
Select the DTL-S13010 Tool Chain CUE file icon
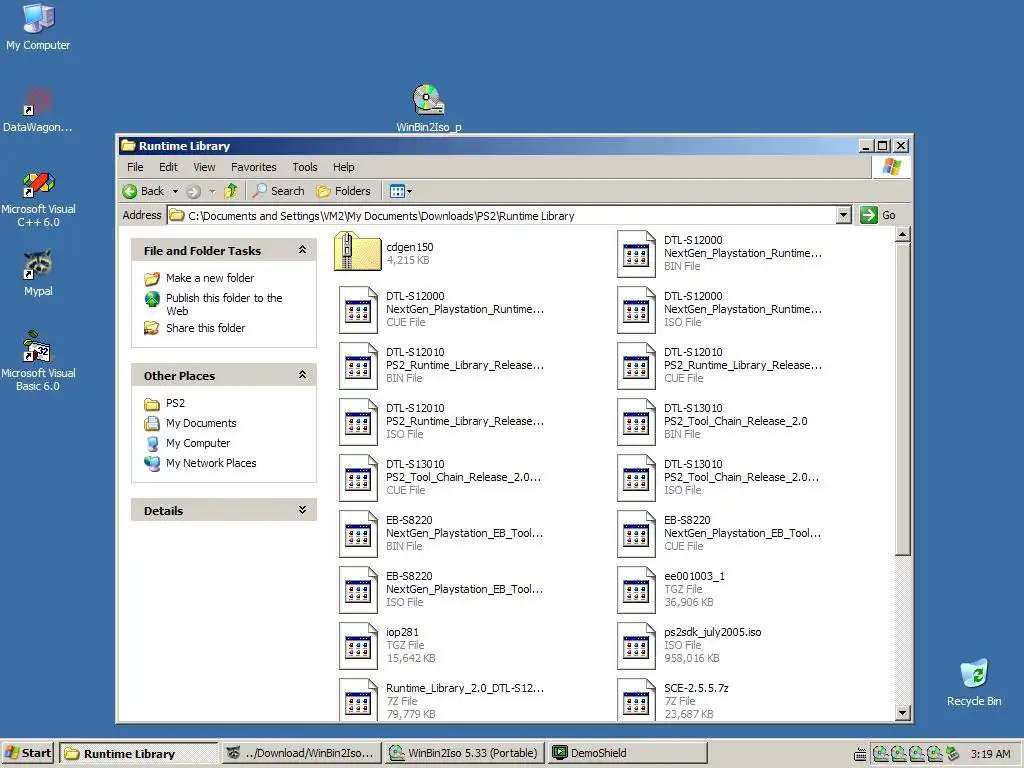(358, 479)
